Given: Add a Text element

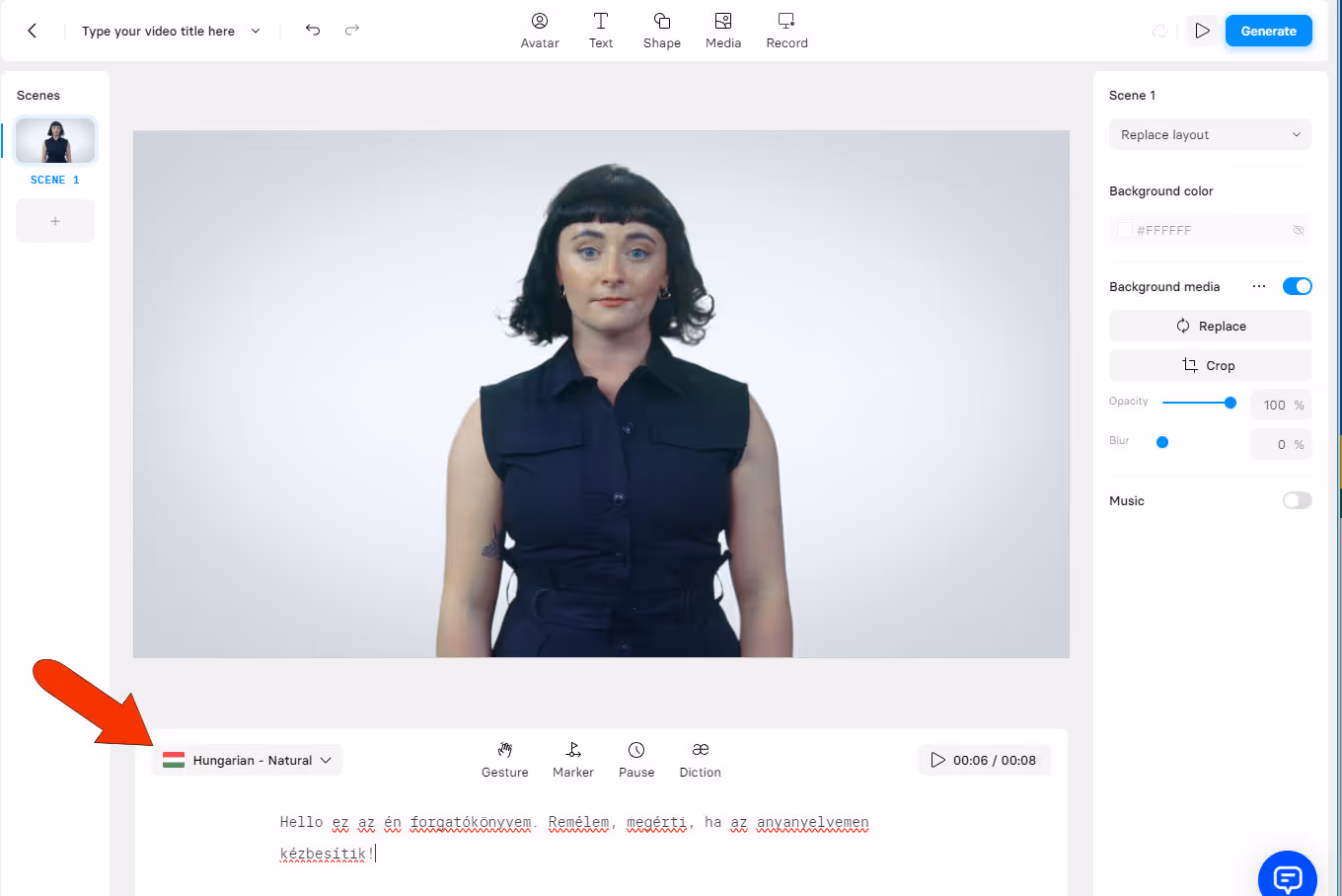Looking at the screenshot, I should click(601, 31).
